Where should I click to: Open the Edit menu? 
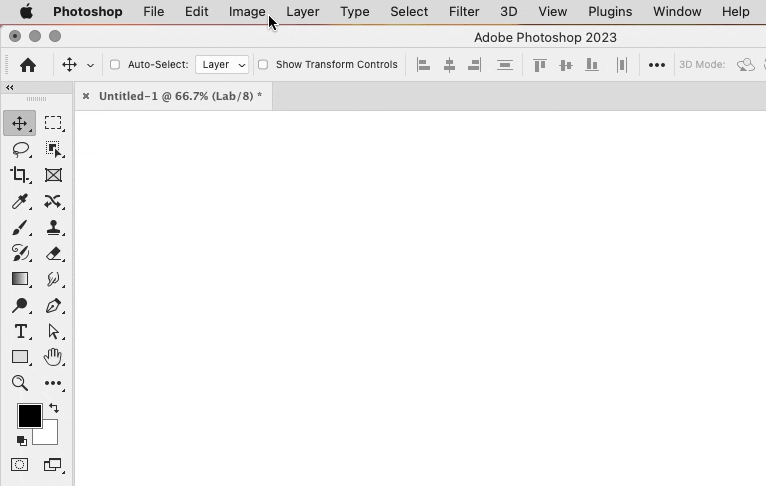click(x=196, y=11)
